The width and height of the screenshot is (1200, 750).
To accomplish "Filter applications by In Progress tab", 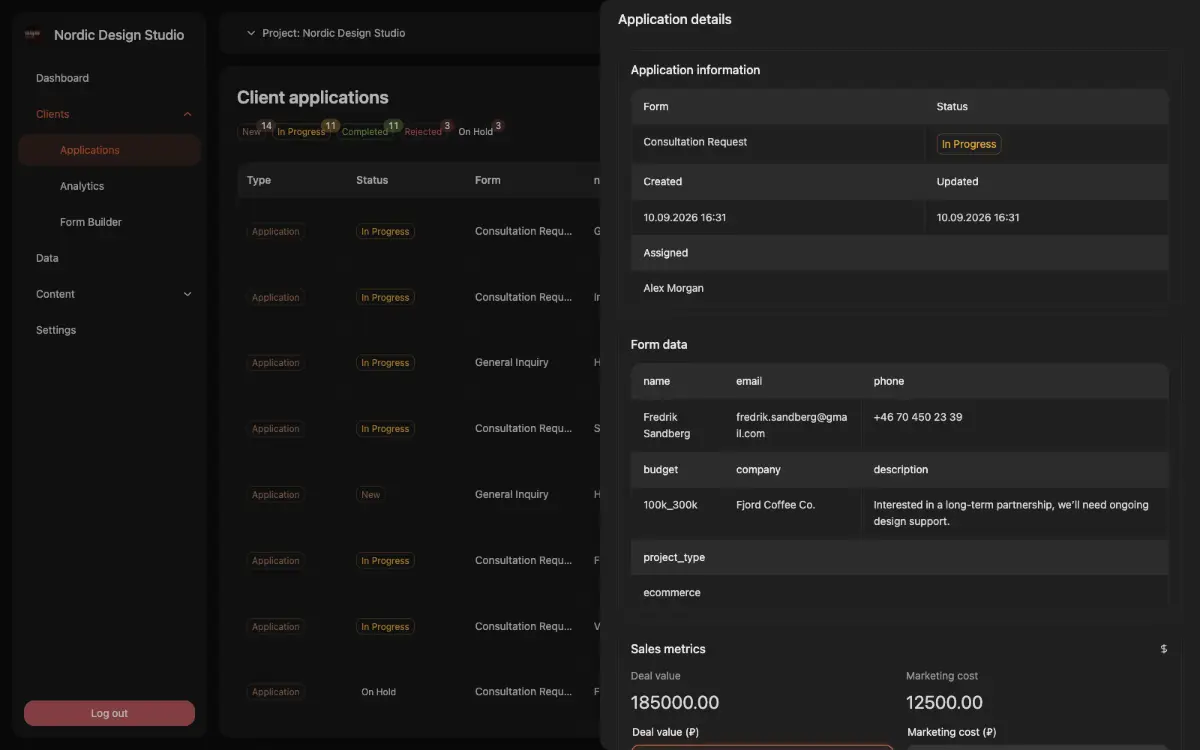I will (301, 131).
